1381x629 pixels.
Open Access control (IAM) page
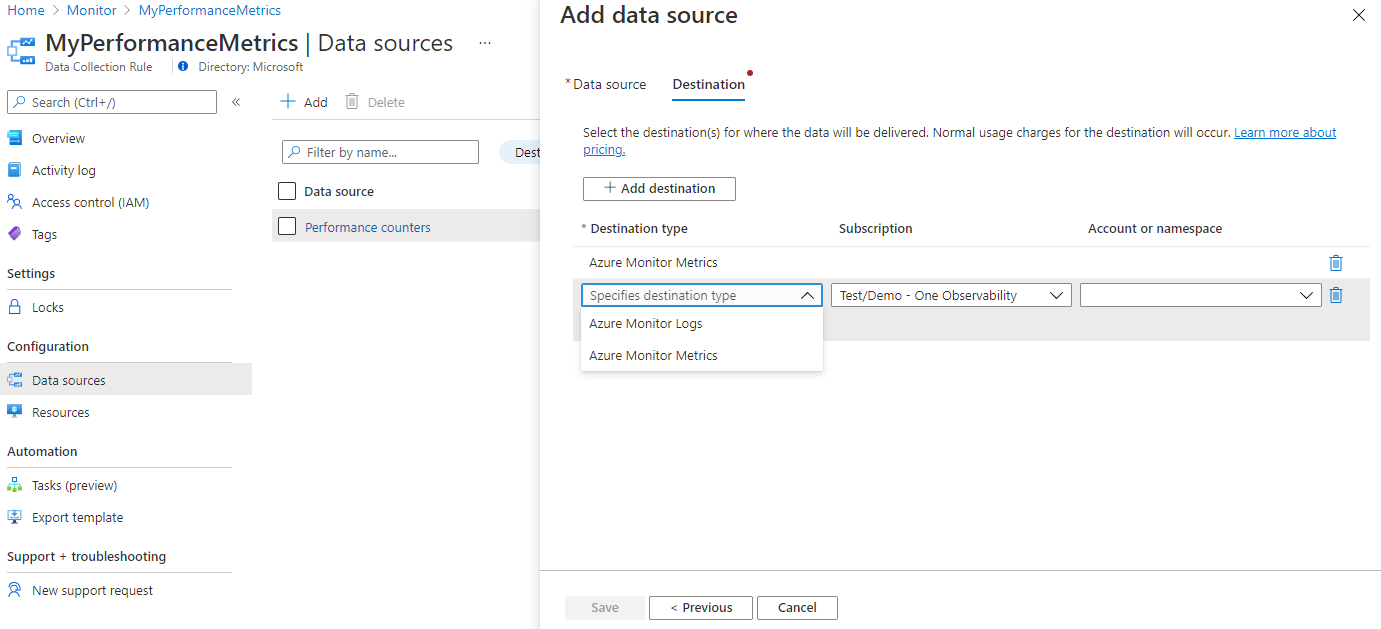[90, 202]
